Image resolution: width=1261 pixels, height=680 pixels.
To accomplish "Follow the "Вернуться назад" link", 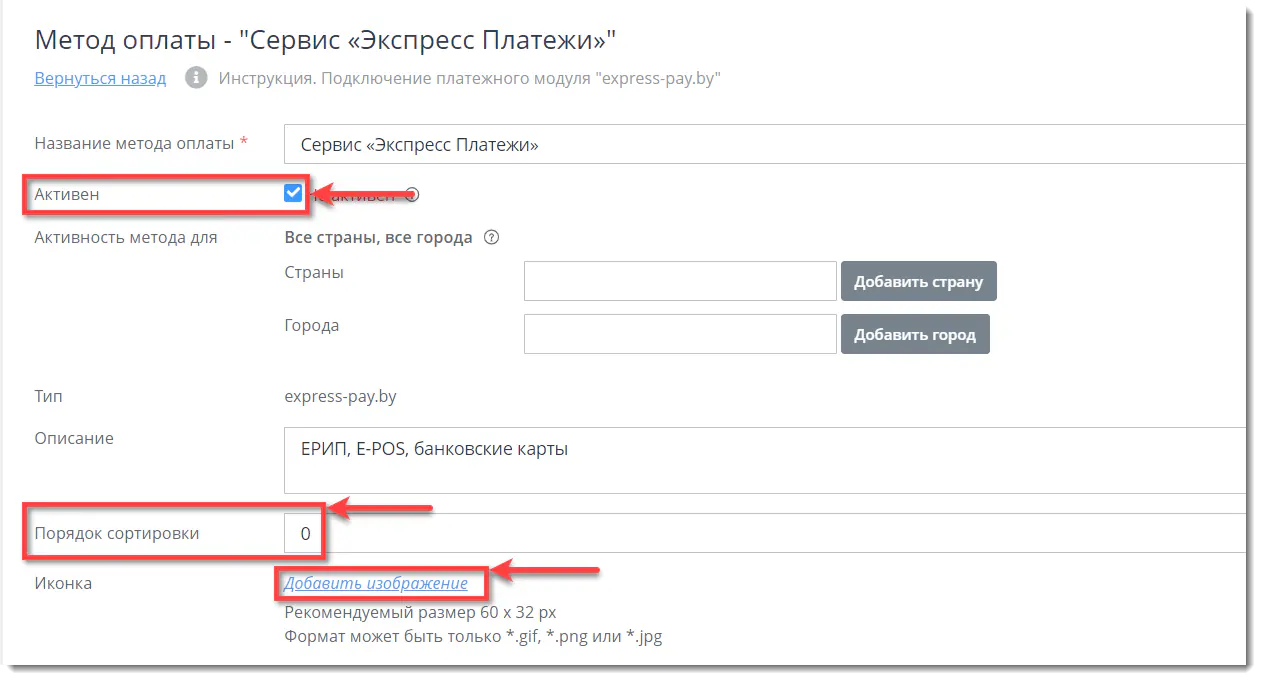I will 100,78.
